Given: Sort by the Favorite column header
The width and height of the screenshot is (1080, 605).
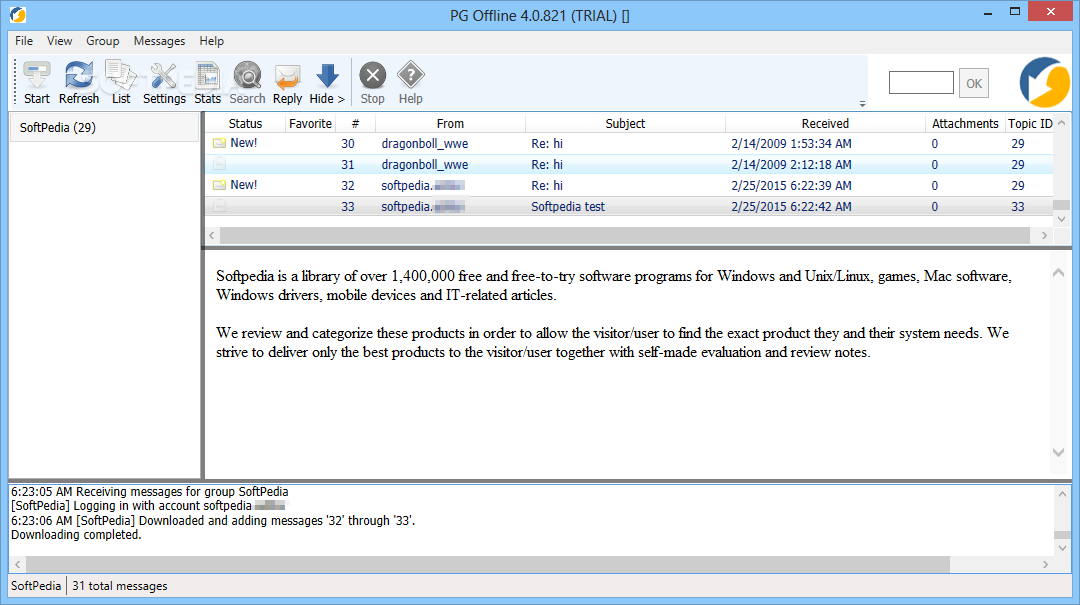Looking at the screenshot, I should (310, 123).
